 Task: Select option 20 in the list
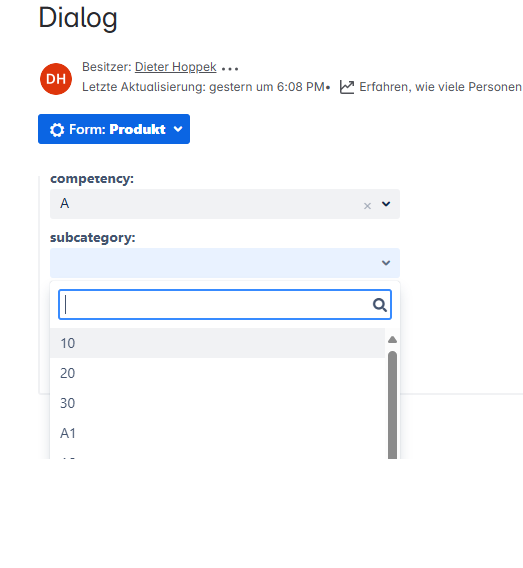(217, 373)
